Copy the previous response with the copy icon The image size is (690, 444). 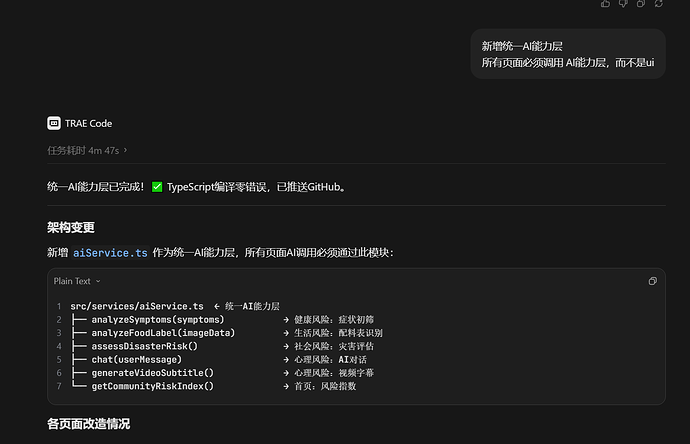641,4
